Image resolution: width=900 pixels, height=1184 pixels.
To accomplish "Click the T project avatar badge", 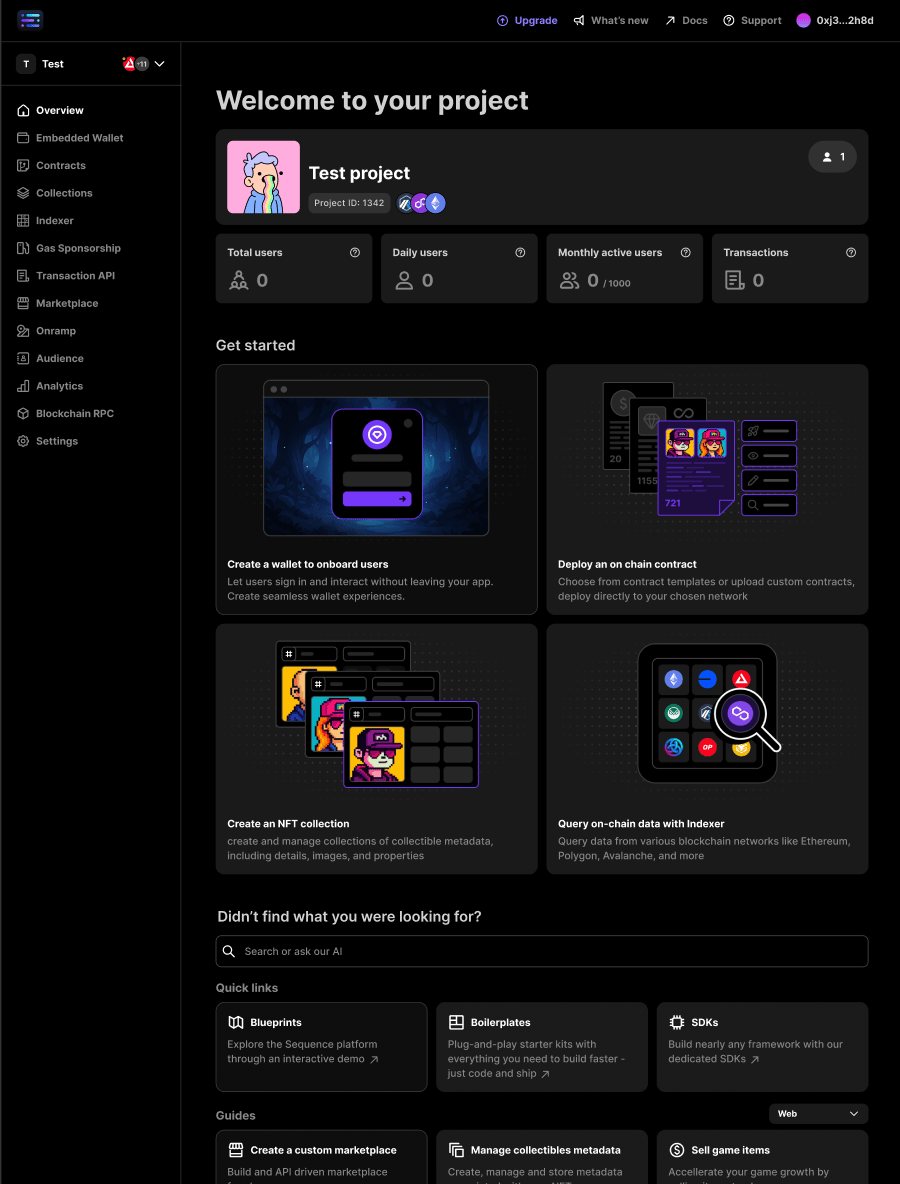I will pyautogui.click(x=26, y=64).
